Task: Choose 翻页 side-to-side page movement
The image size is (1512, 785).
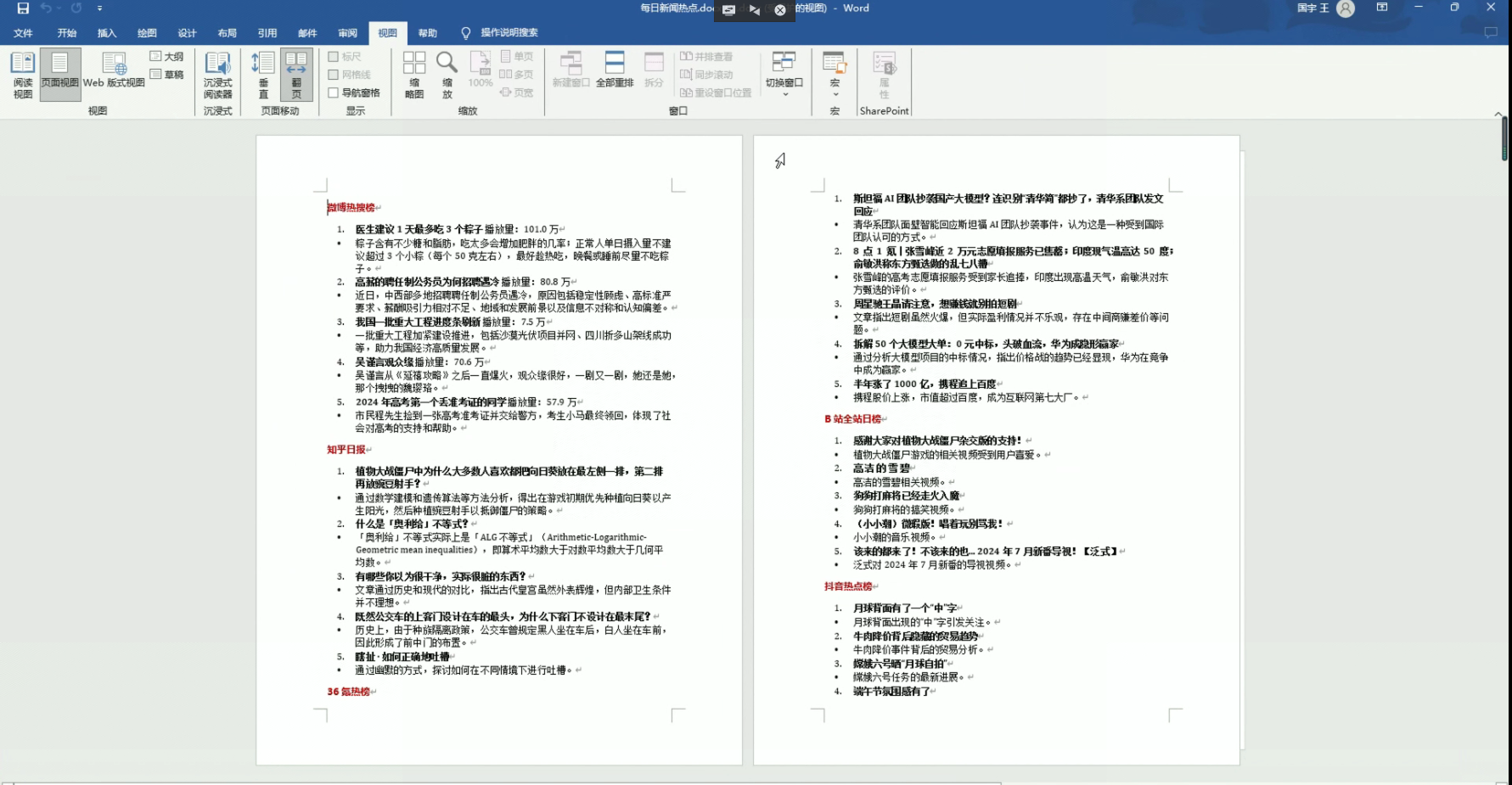Action: pyautogui.click(x=296, y=74)
